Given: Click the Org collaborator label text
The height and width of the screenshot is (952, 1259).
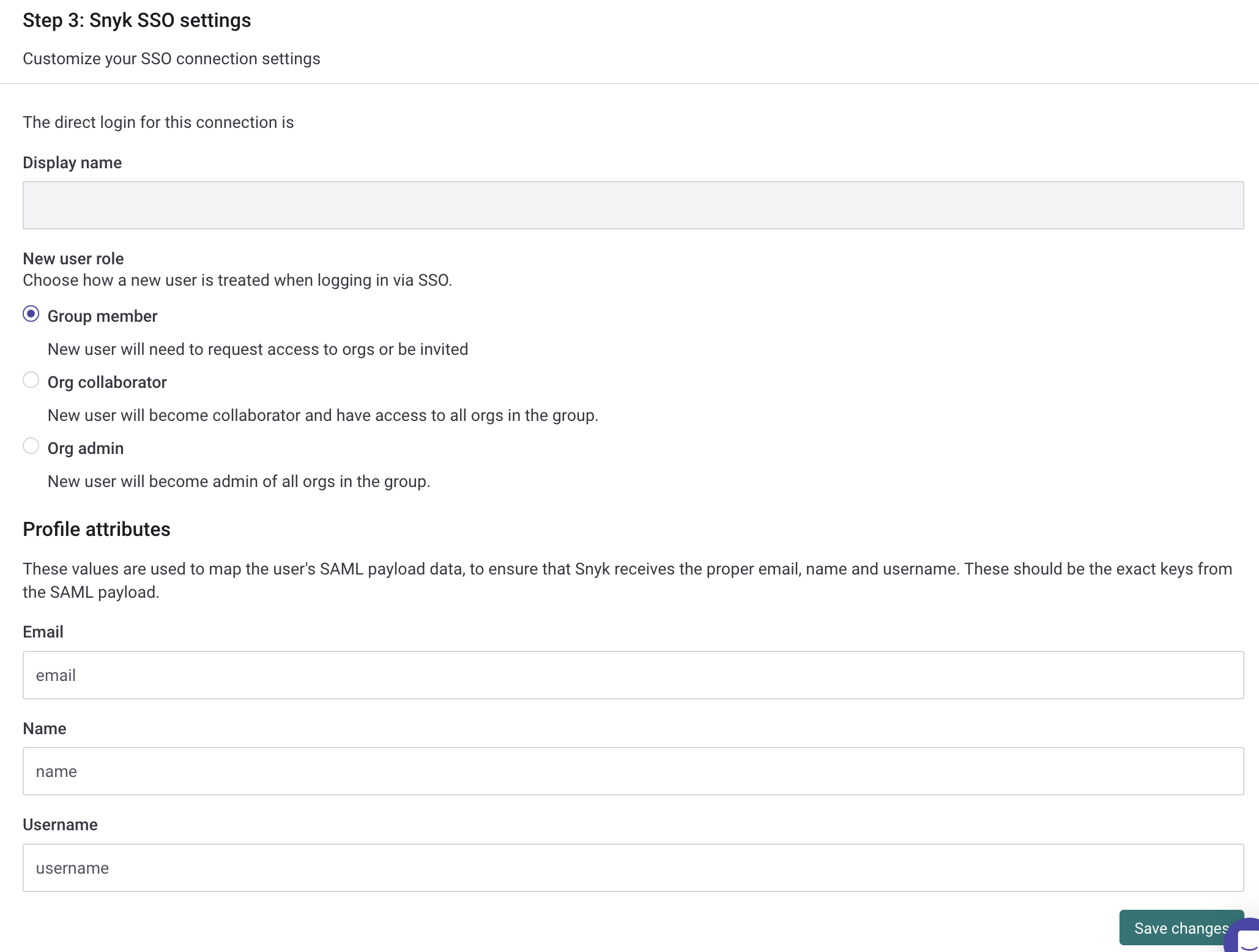Looking at the screenshot, I should (107, 382).
